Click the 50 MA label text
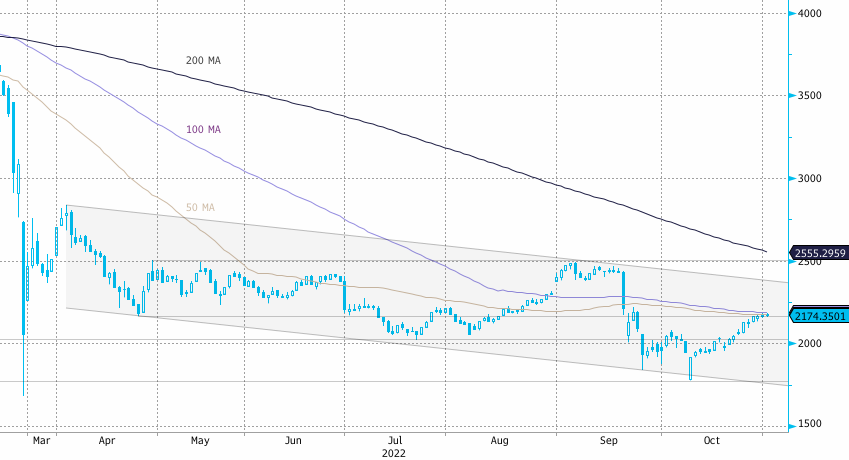This screenshot has height=460, width=849. [x=200, y=208]
